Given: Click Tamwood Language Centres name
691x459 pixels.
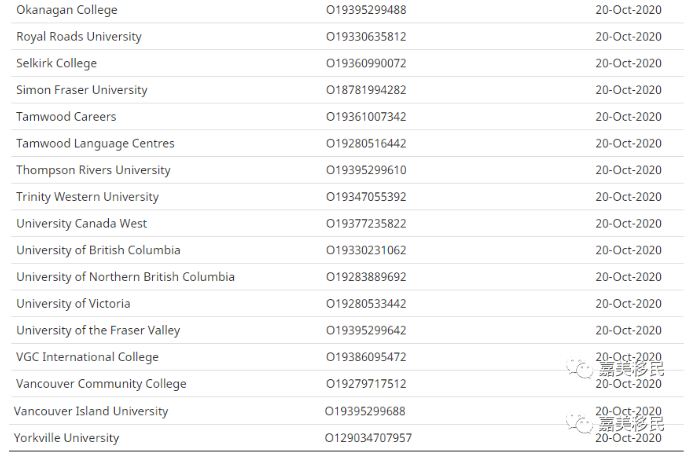Looking at the screenshot, I should pos(95,144).
